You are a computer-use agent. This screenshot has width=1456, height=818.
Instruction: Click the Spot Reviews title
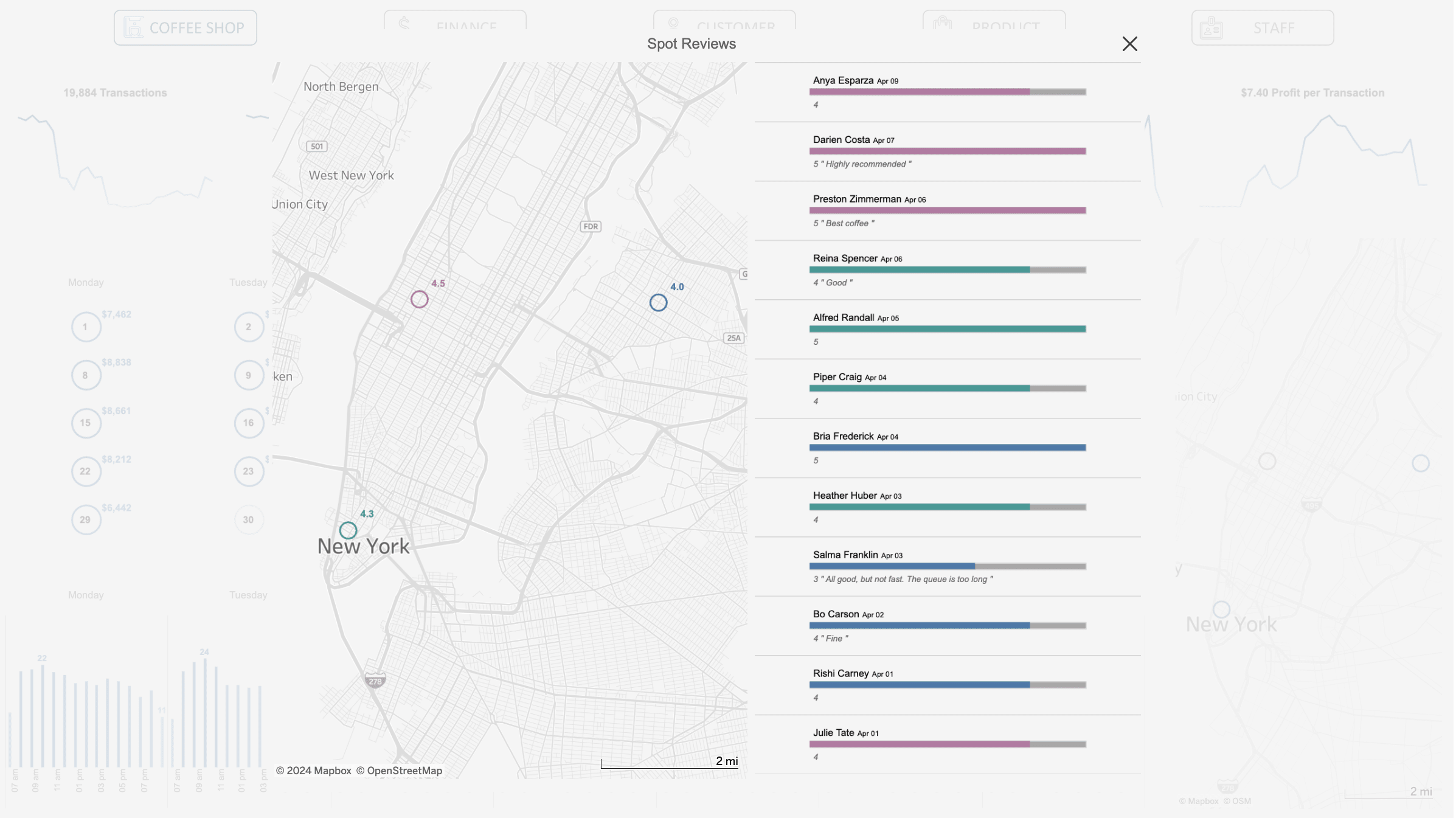coord(691,44)
